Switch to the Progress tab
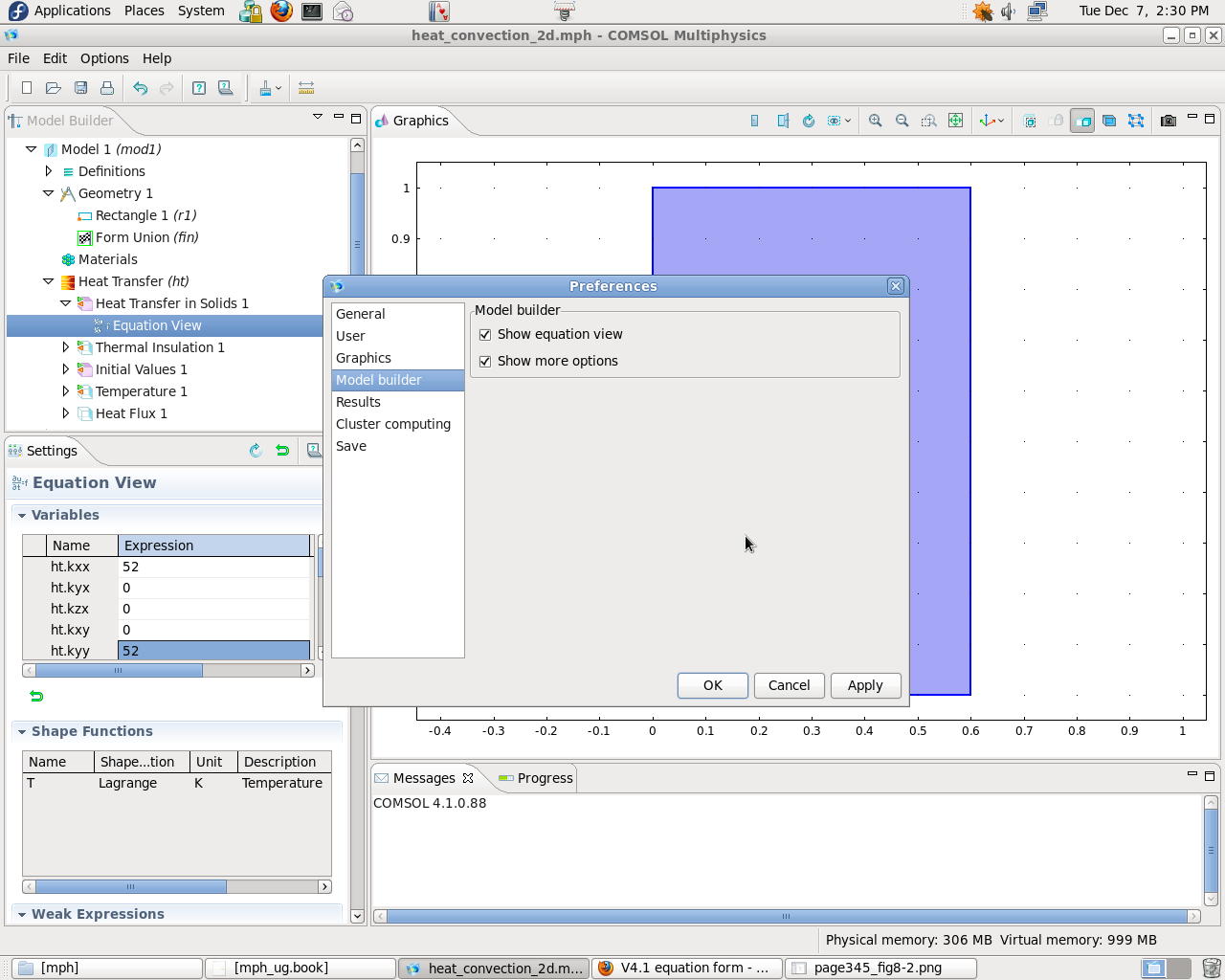Viewport: 1225px width, 980px height. (x=544, y=778)
